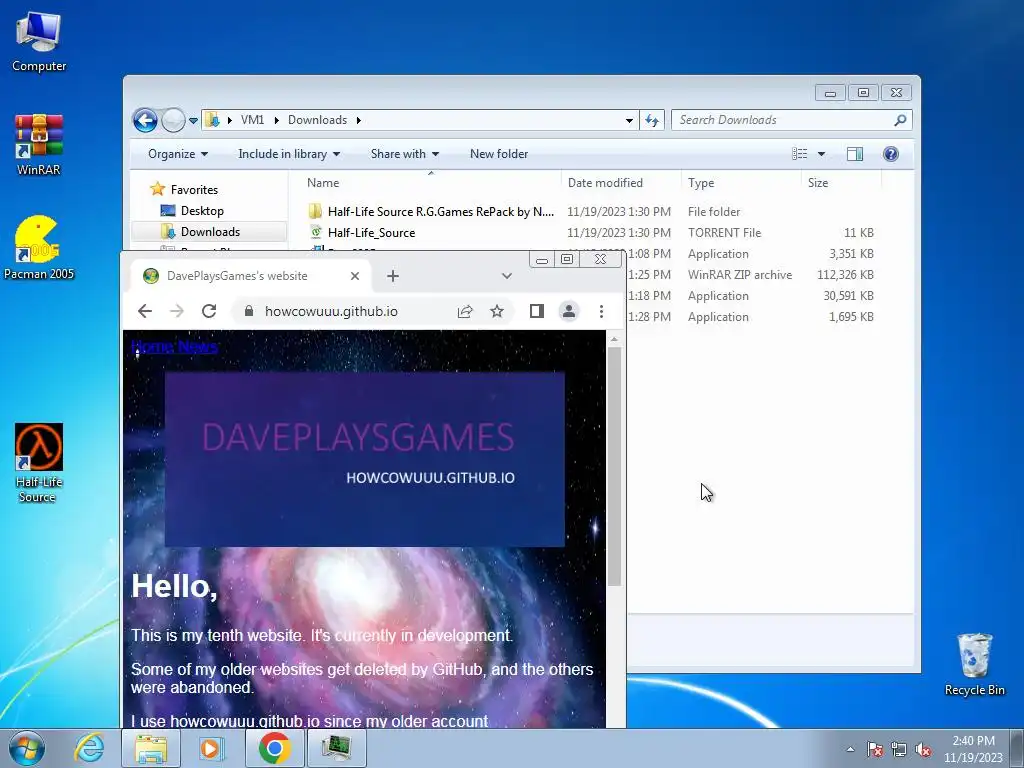
Task: Click scrollbar up arrow in Chrome
Action: 614,339
